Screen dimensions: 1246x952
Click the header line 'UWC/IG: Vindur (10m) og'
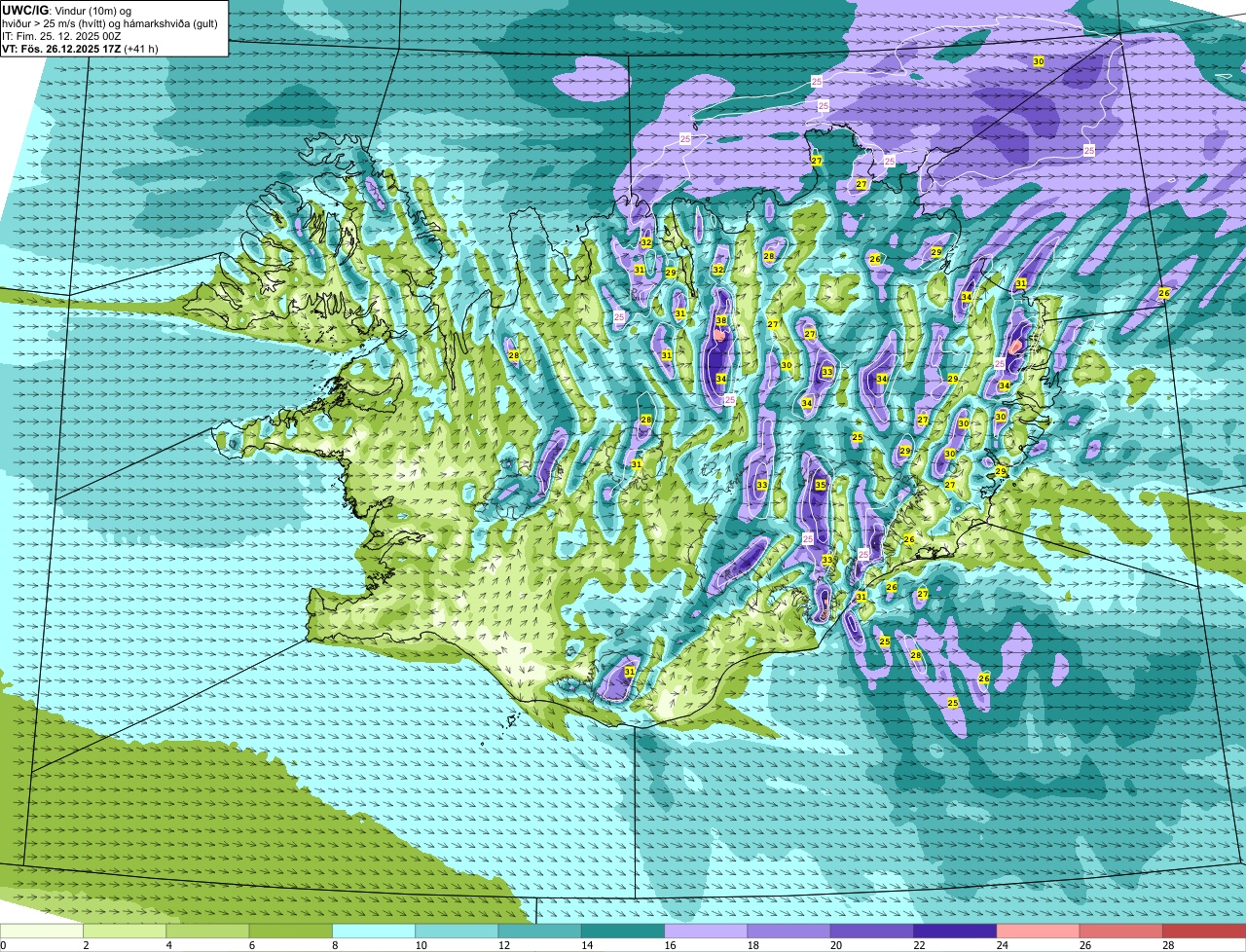tap(67, 11)
